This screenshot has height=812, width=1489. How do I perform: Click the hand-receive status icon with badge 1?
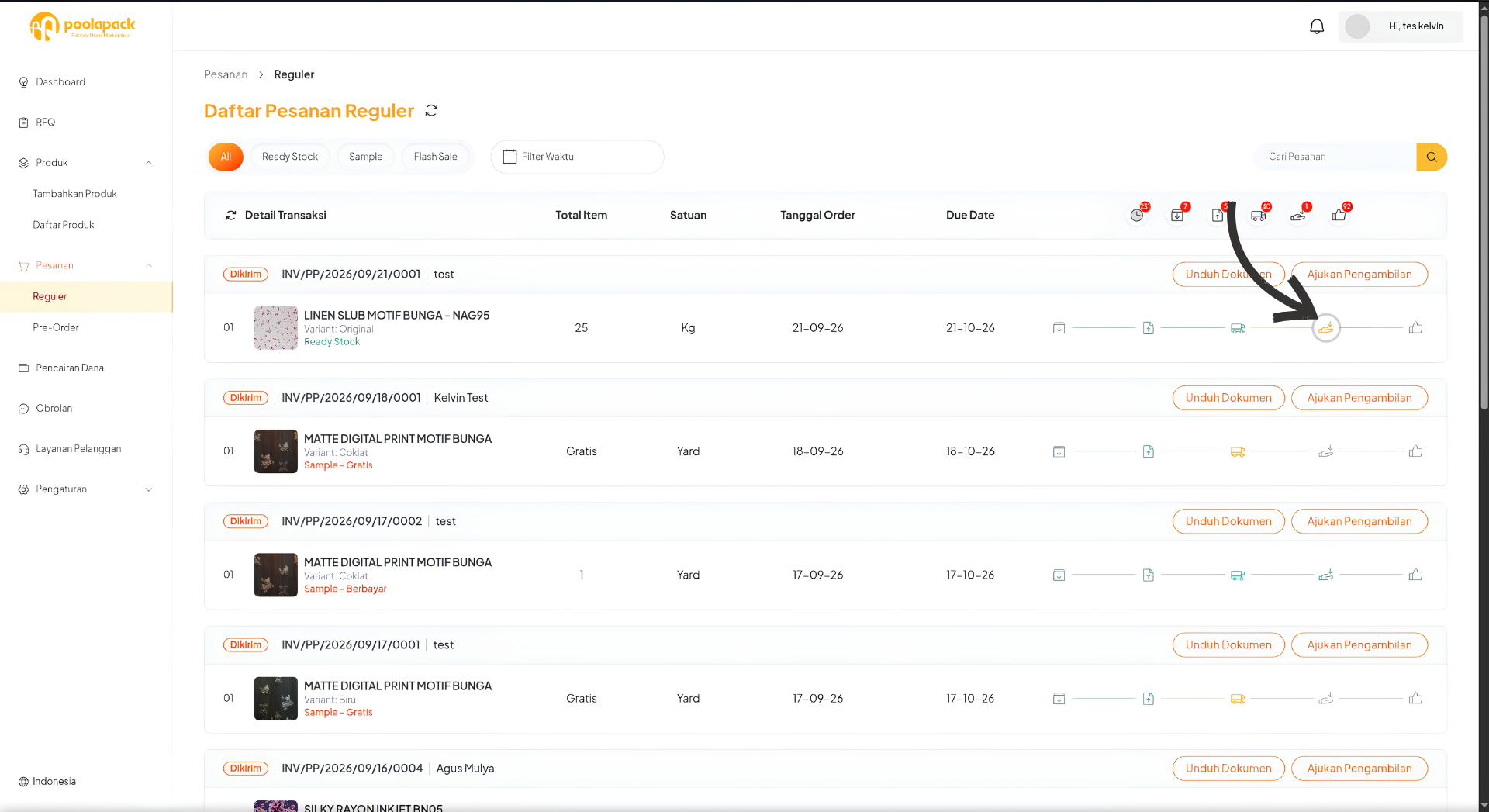coord(1298,216)
